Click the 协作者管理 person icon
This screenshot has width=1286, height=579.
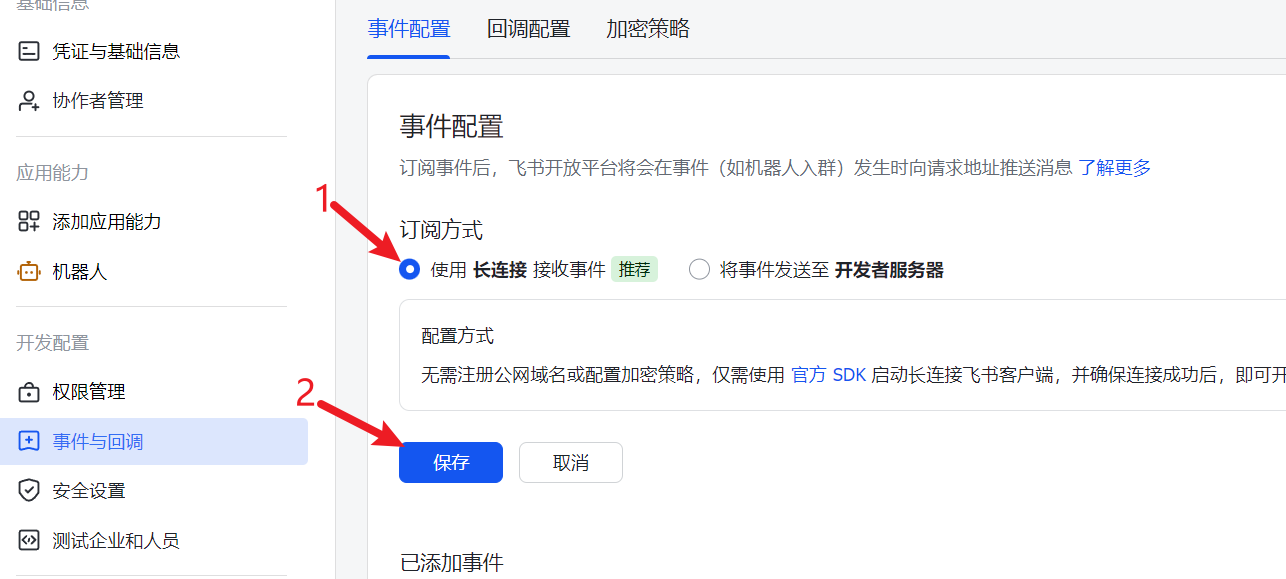29,101
